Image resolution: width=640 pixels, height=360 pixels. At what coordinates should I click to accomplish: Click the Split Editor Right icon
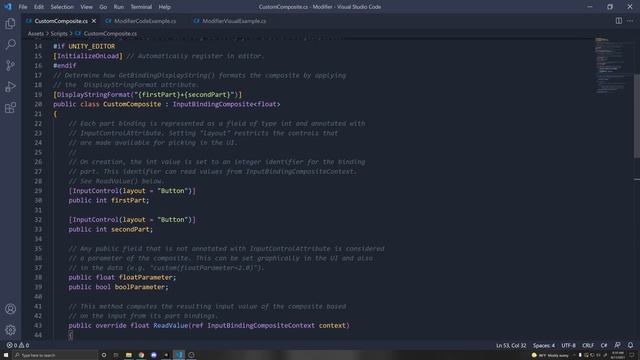pos(619,21)
